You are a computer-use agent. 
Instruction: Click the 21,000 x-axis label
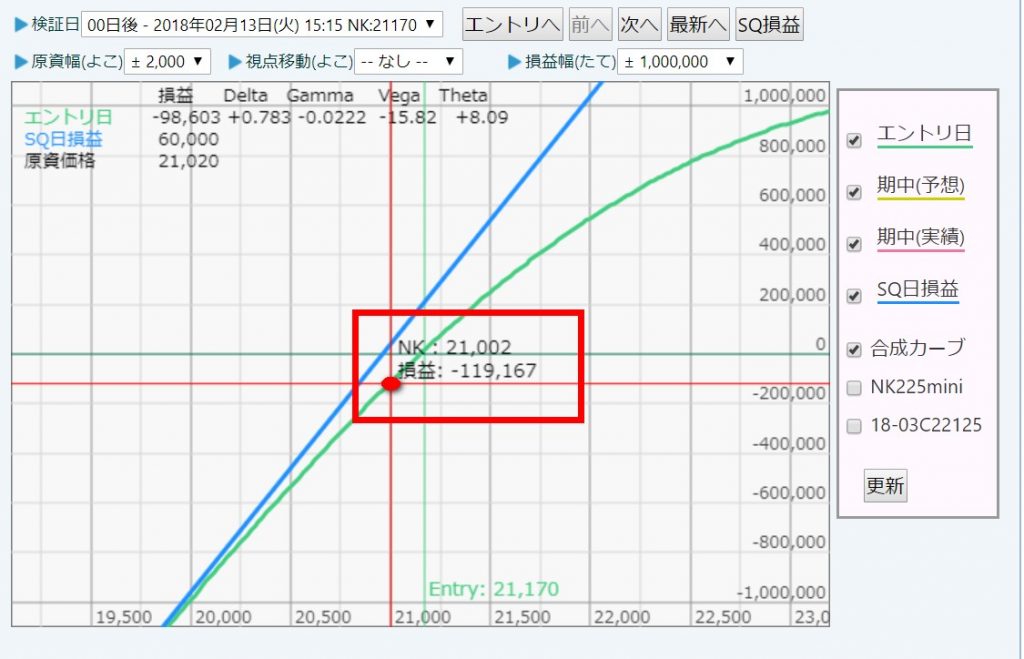423,617
